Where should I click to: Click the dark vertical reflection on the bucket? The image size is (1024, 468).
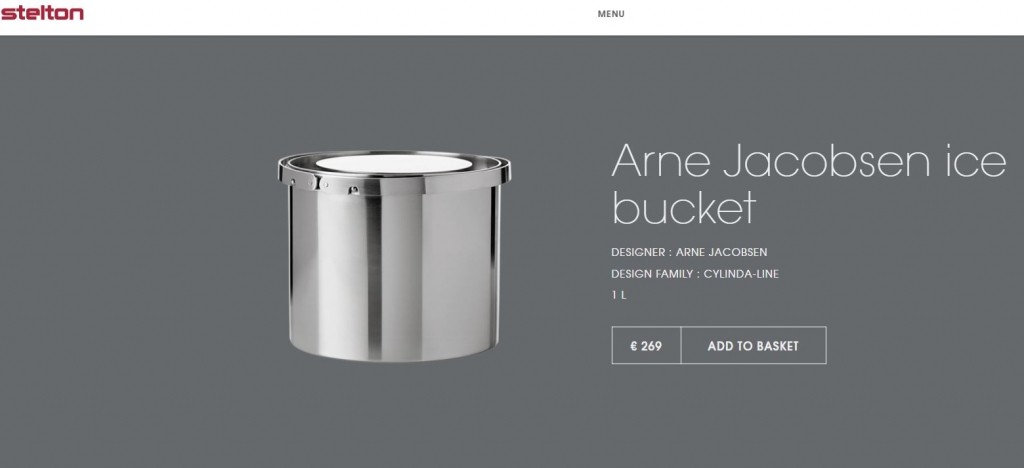click(374, 274)
